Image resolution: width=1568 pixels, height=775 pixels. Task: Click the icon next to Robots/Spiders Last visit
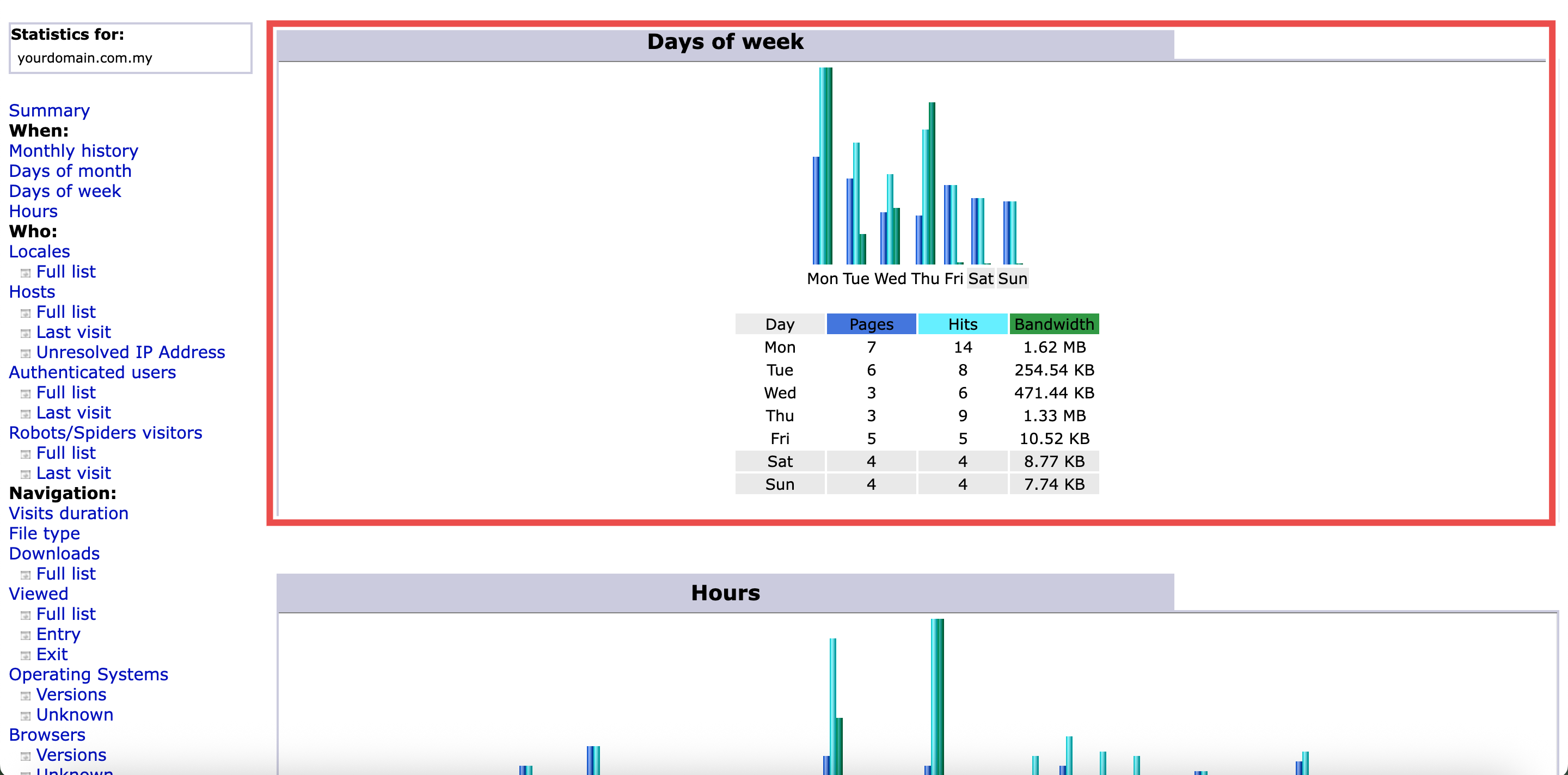(x=25, y=474)
